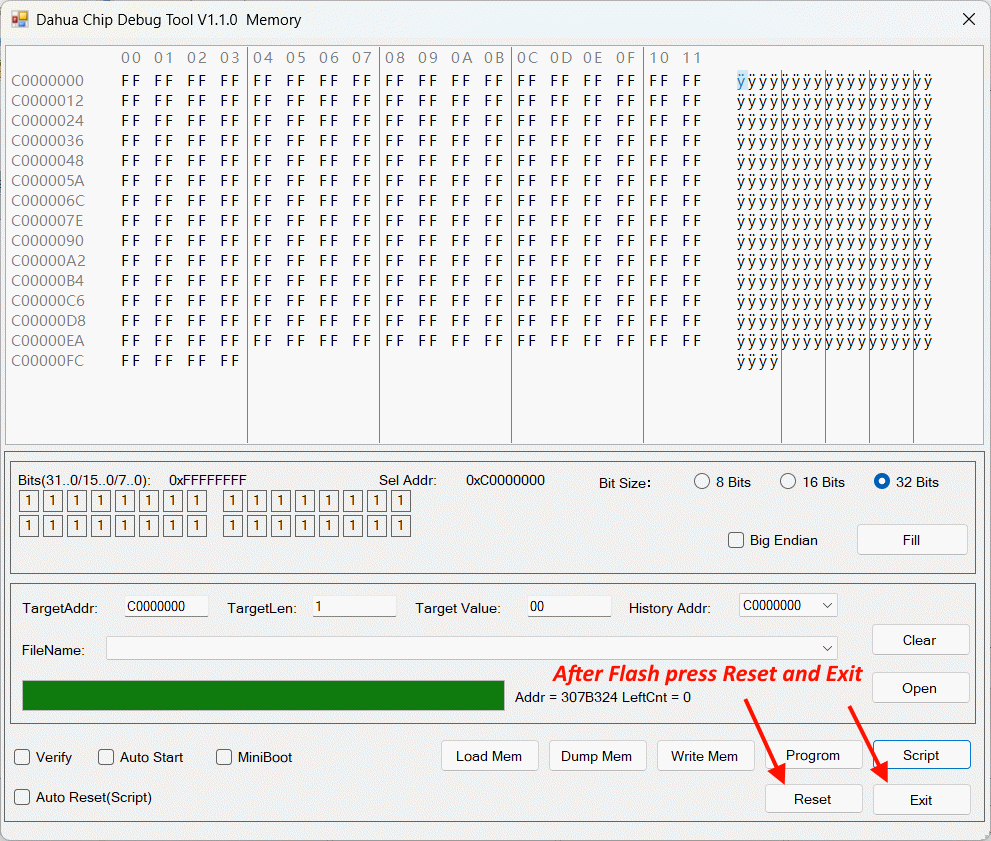Click the green progress bar
This screenshot has height=841, width=991.
pos(263,695)
